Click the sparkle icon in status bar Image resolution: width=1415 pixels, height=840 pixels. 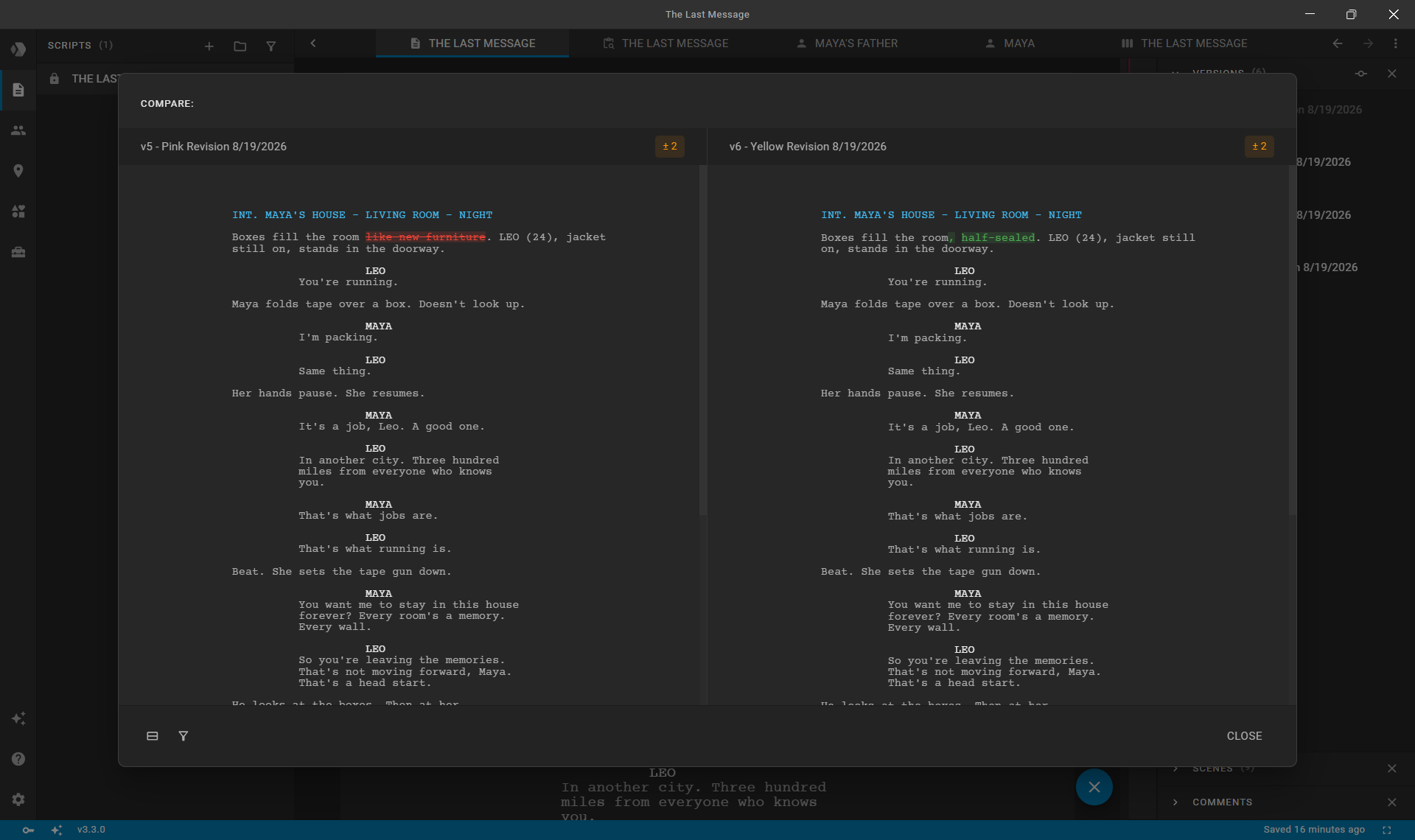click(x=57, y=830)
